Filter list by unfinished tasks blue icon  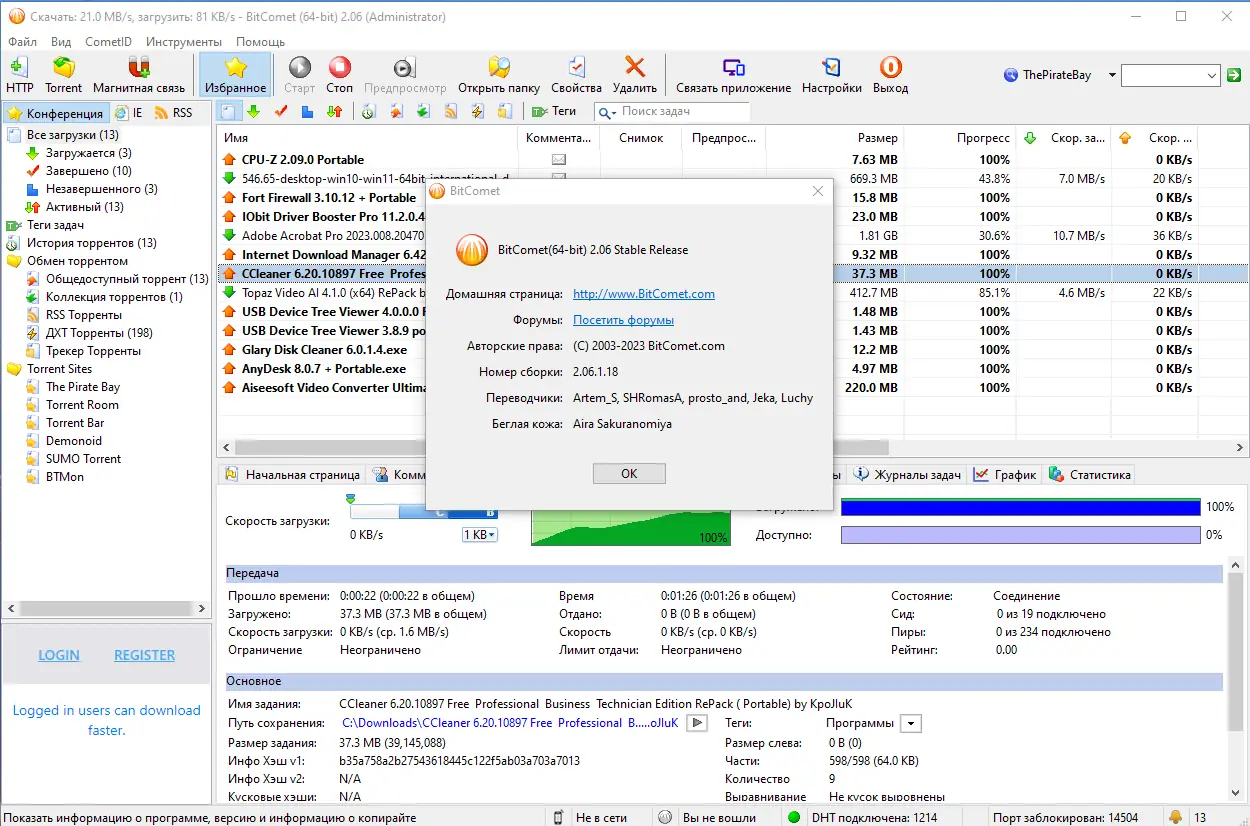point(308,111)
